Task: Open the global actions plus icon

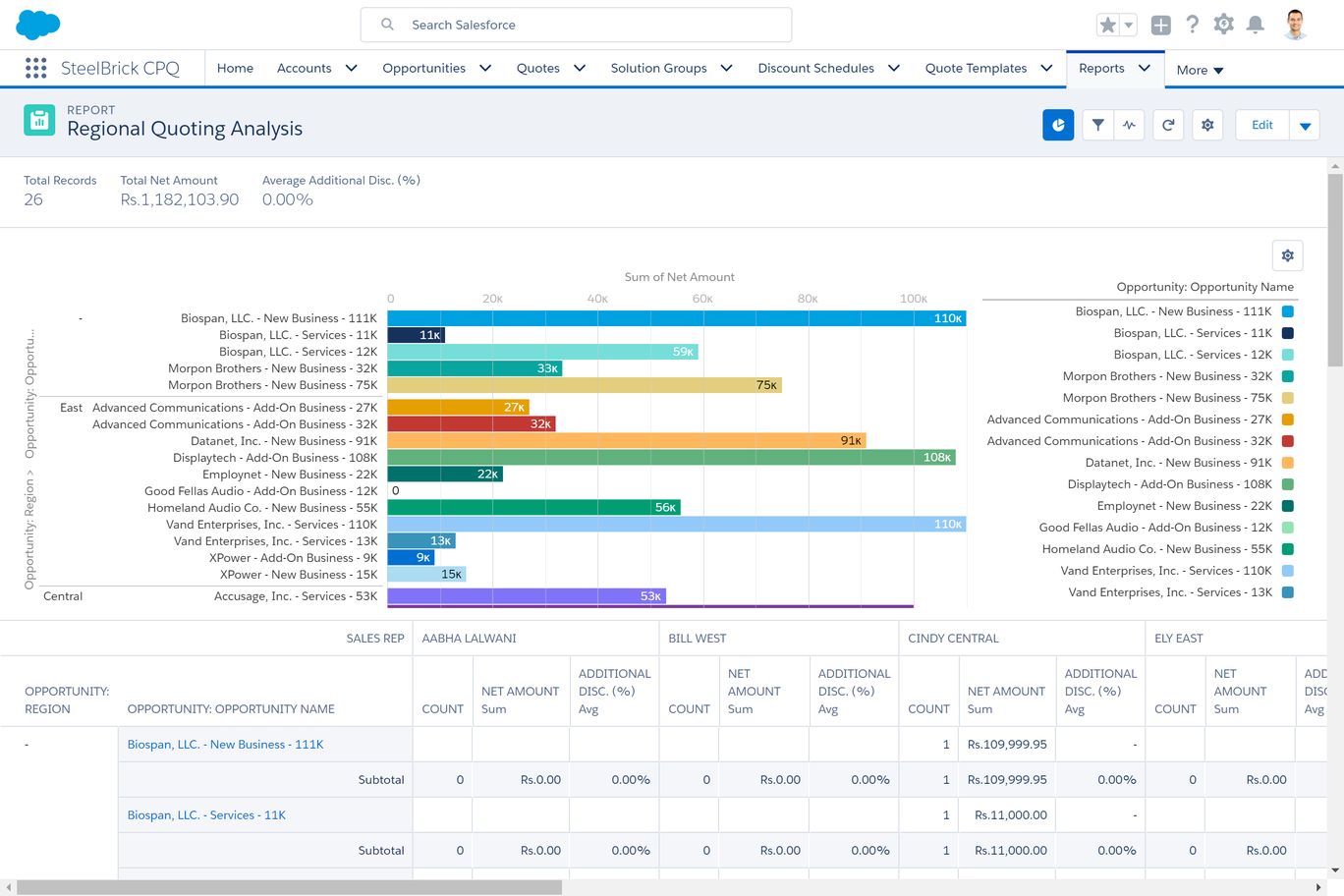Action: [1160, 26]
